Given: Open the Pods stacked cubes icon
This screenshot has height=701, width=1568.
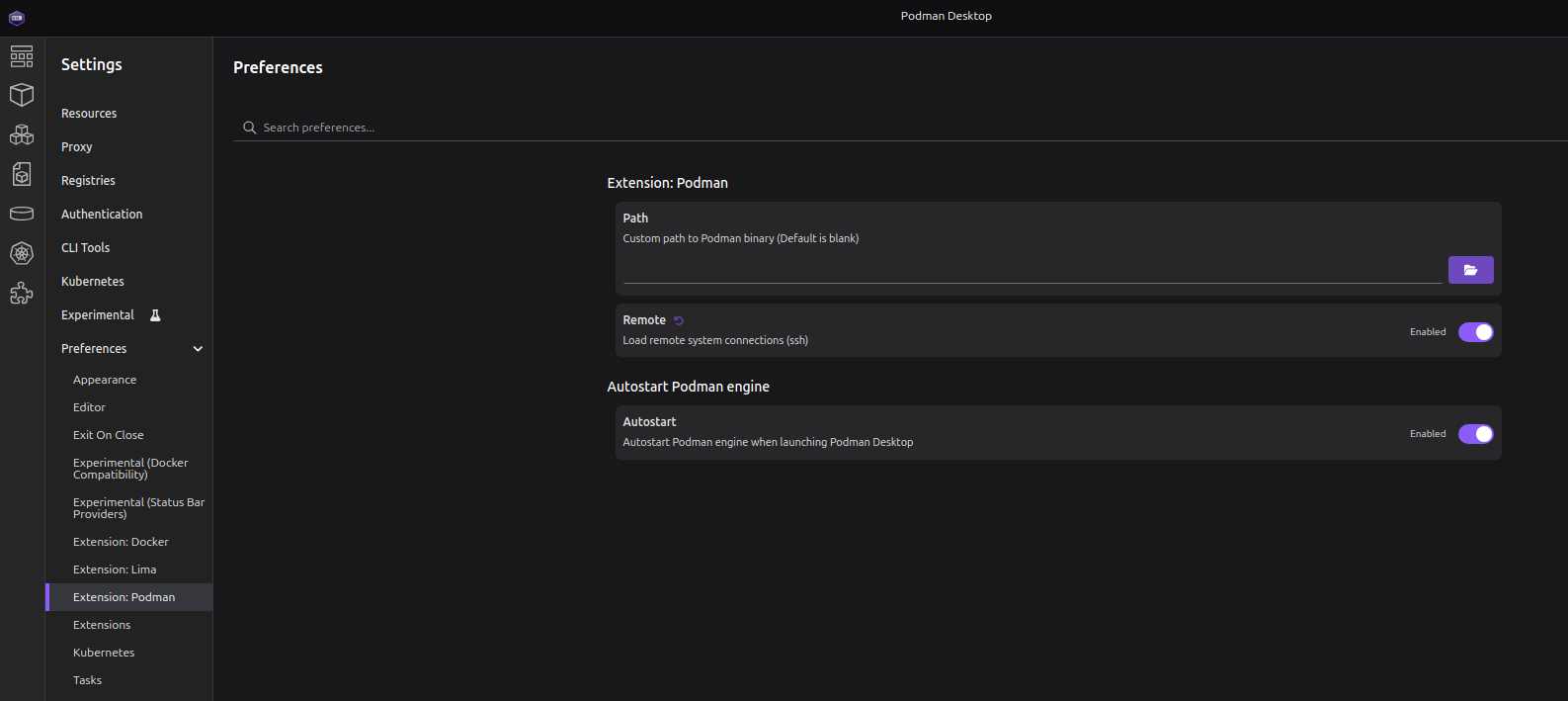Looking at the screenshot, I should [22, 134].
